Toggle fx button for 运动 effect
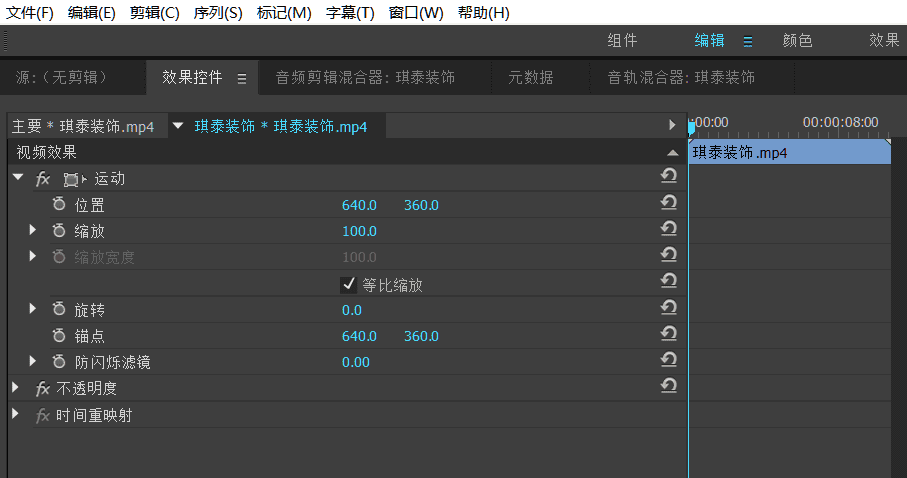Viewport: 907px width, 478px height. (x=43, y=178)
